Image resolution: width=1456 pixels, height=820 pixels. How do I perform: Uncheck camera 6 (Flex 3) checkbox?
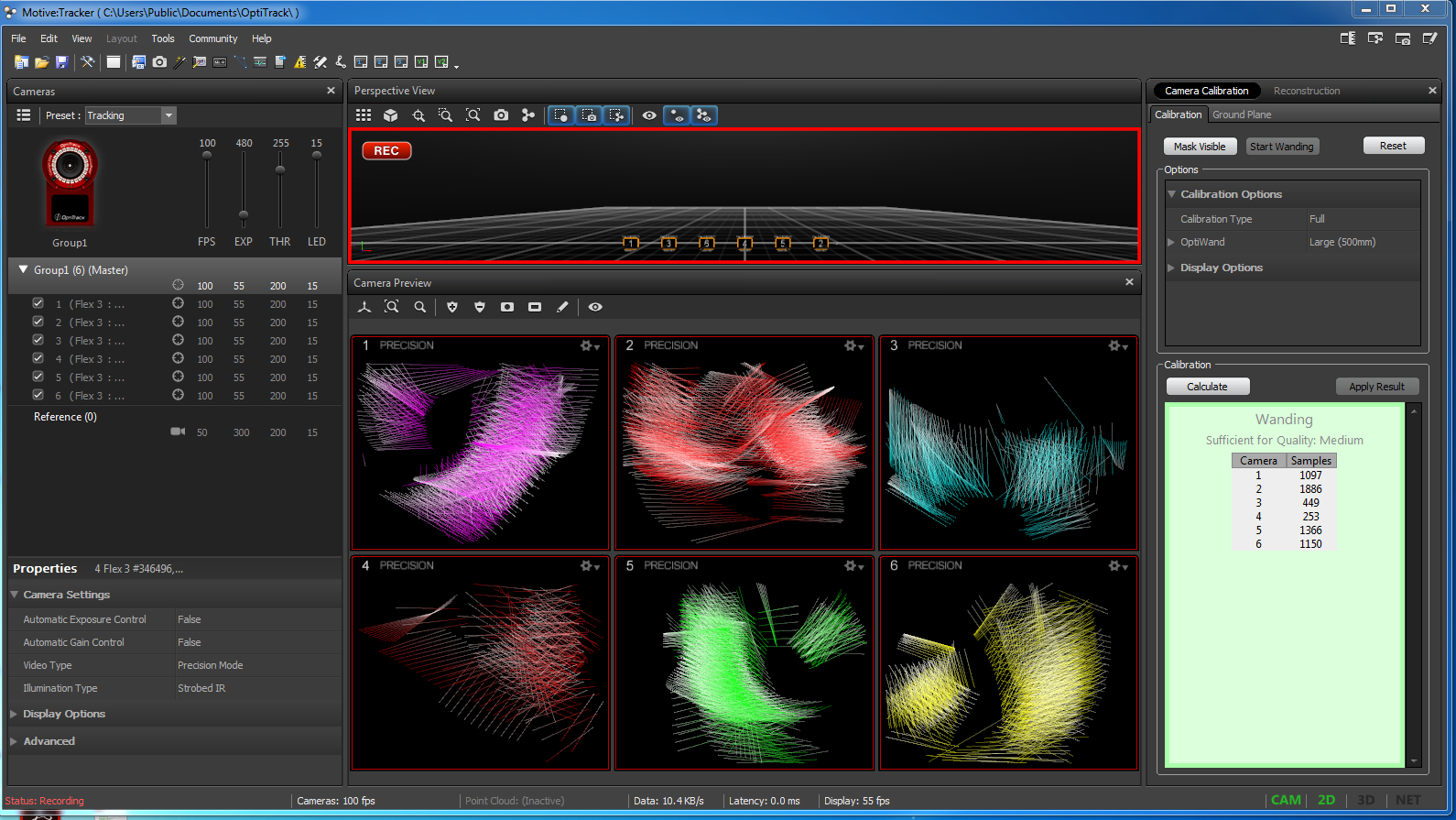click(x=38, y=395)
